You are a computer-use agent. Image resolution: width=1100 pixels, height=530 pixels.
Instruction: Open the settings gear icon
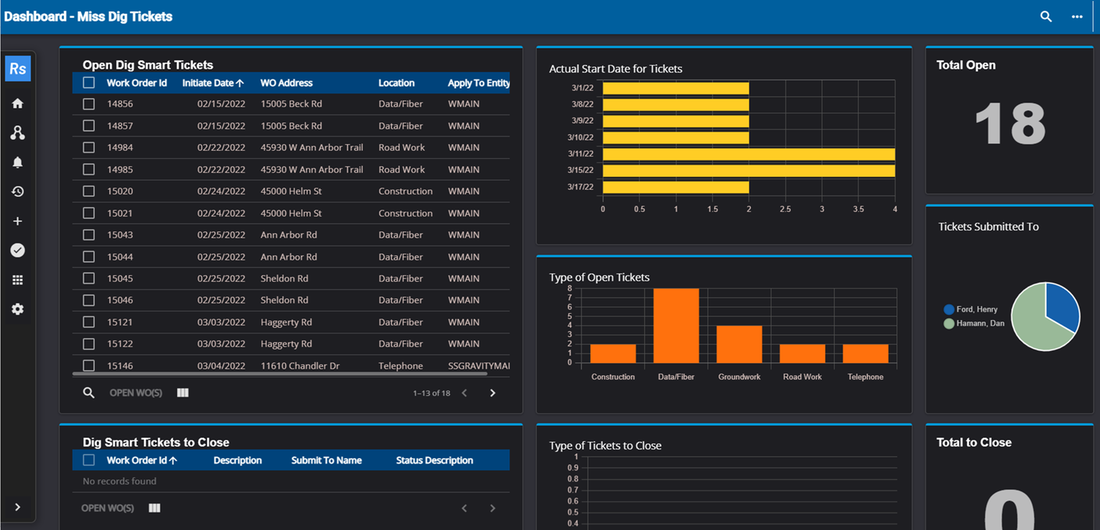point(17,309)
